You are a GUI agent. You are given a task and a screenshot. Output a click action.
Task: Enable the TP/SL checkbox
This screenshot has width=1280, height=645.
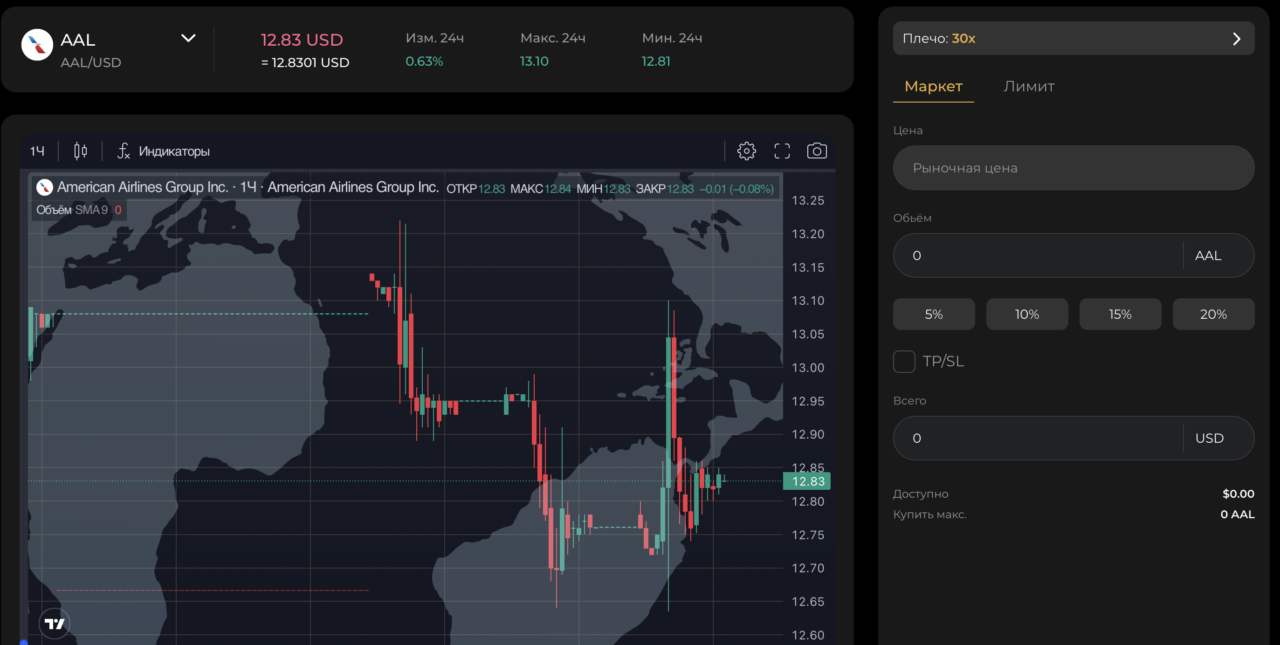[904, 361]
